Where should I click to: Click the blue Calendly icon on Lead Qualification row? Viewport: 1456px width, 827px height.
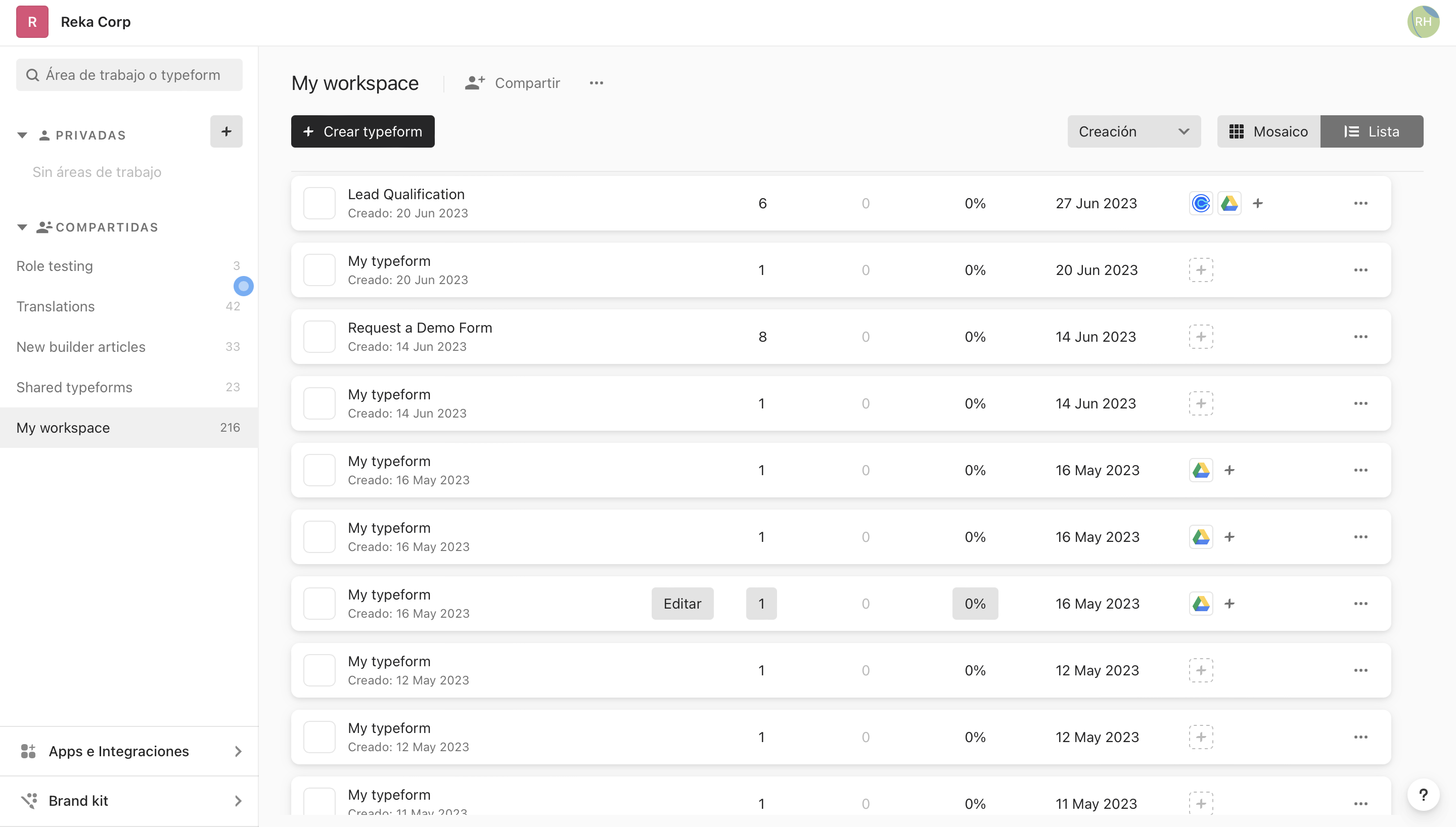pos(1200,203)
